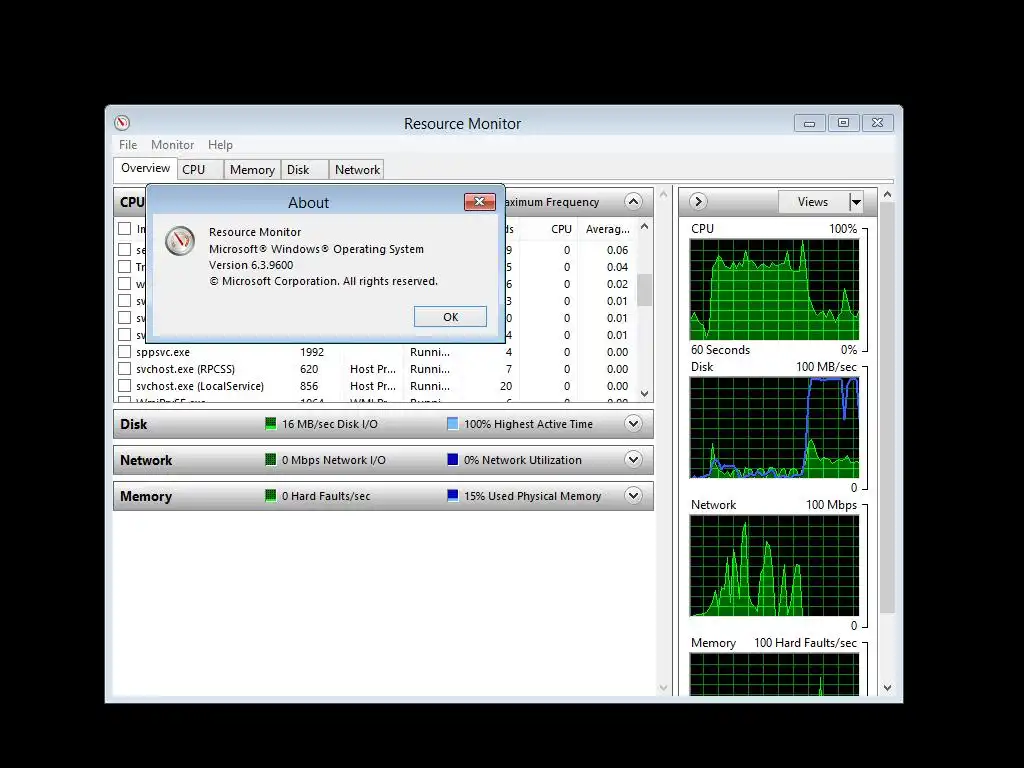Image resolution: width=1024 pixels, height=768 pixels.
Task: Open the Help menu
Action: coord(220,145)
